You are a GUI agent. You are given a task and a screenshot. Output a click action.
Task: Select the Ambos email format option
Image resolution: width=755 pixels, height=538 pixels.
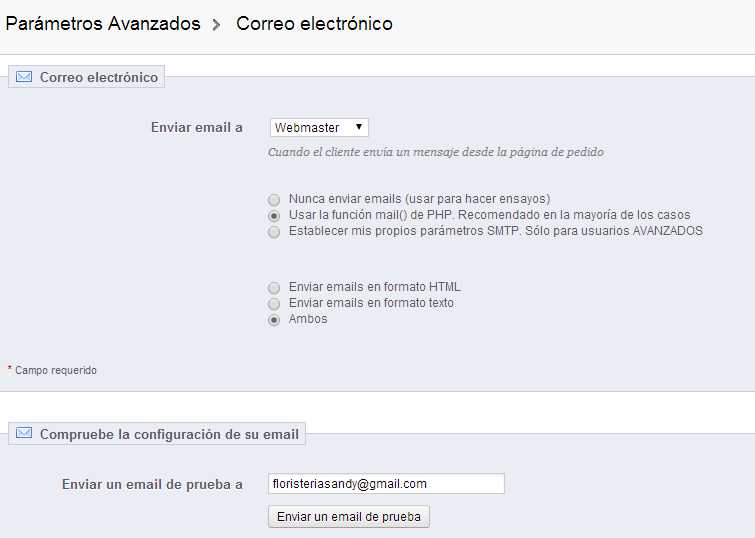(274, 319)
